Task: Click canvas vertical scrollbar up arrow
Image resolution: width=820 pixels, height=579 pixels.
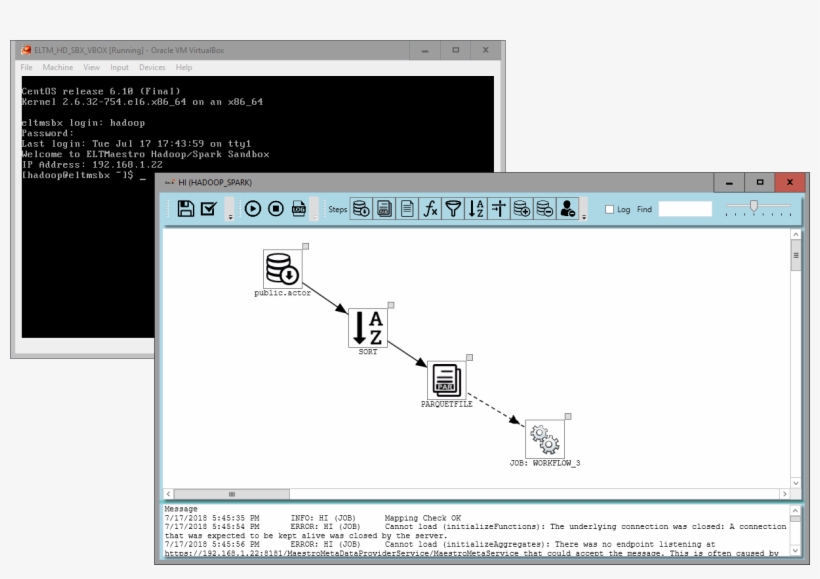Action: pos(796,235)
